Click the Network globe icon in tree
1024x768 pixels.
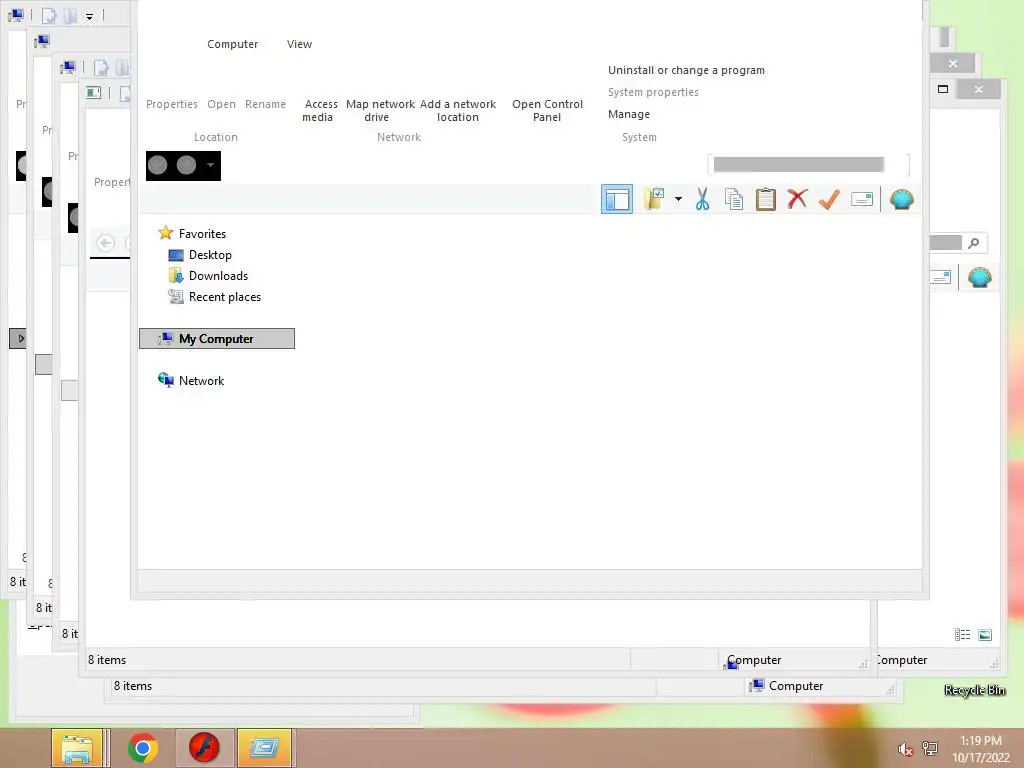tap(166, 380)
